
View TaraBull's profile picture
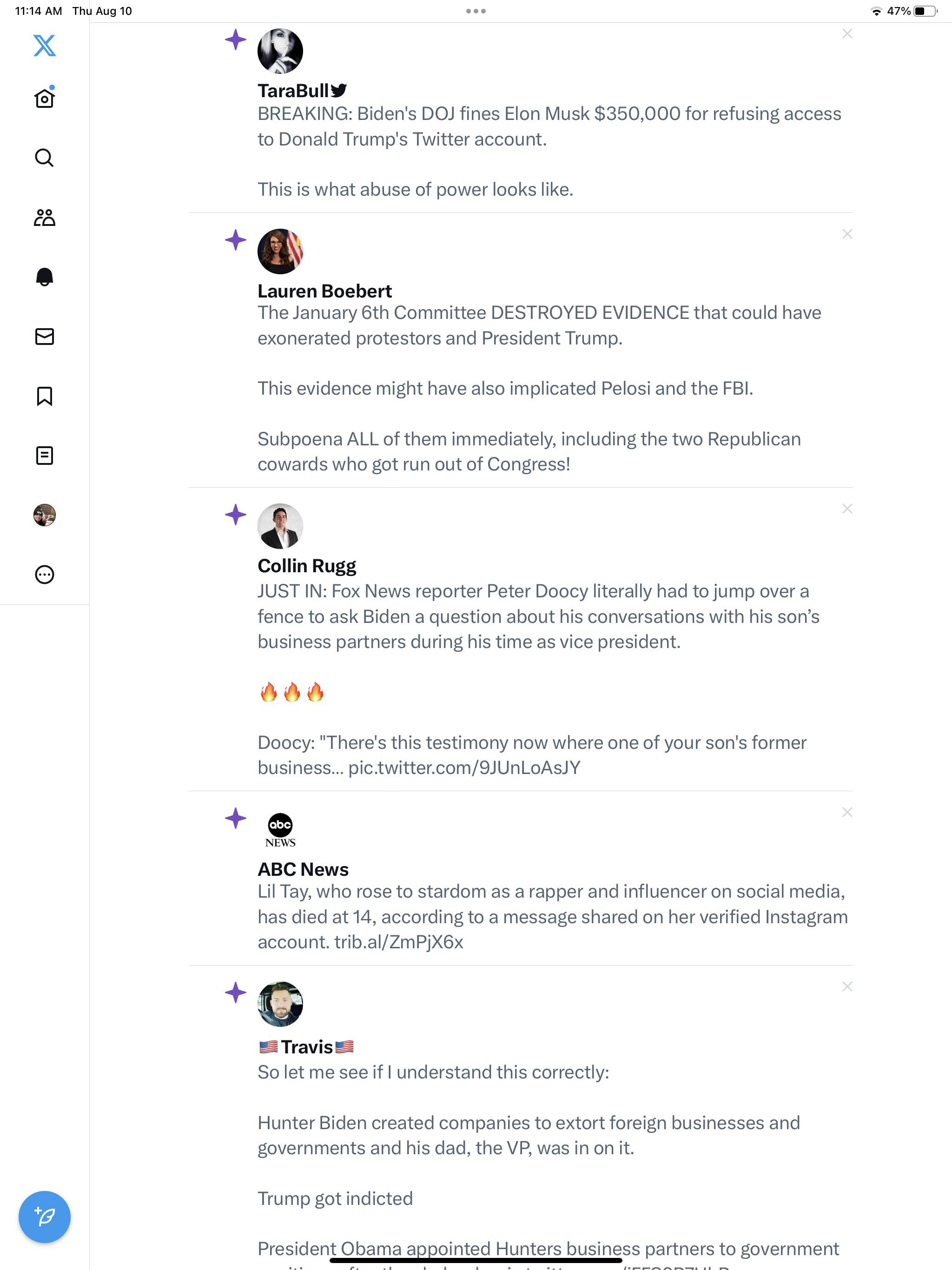click(280, 51)
